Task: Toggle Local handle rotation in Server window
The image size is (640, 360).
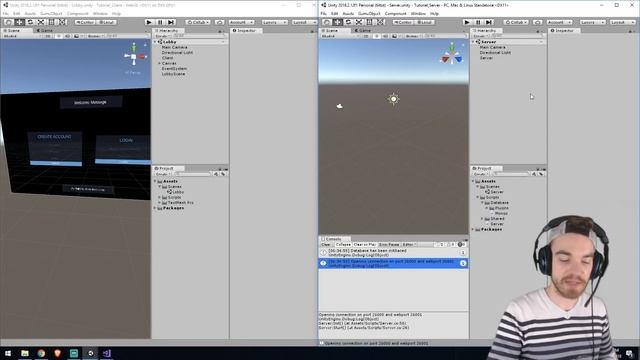Action: click(424, 22)
